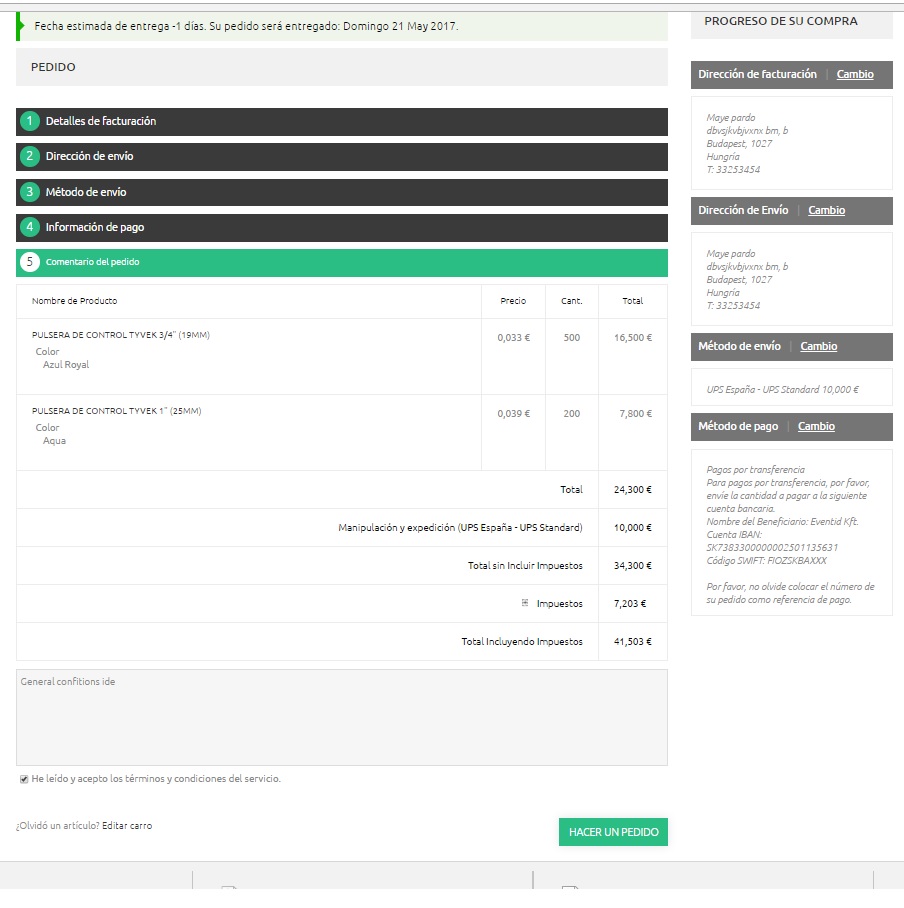
Task: Click the step 3 numbered badge
Action: pos(30,192)
